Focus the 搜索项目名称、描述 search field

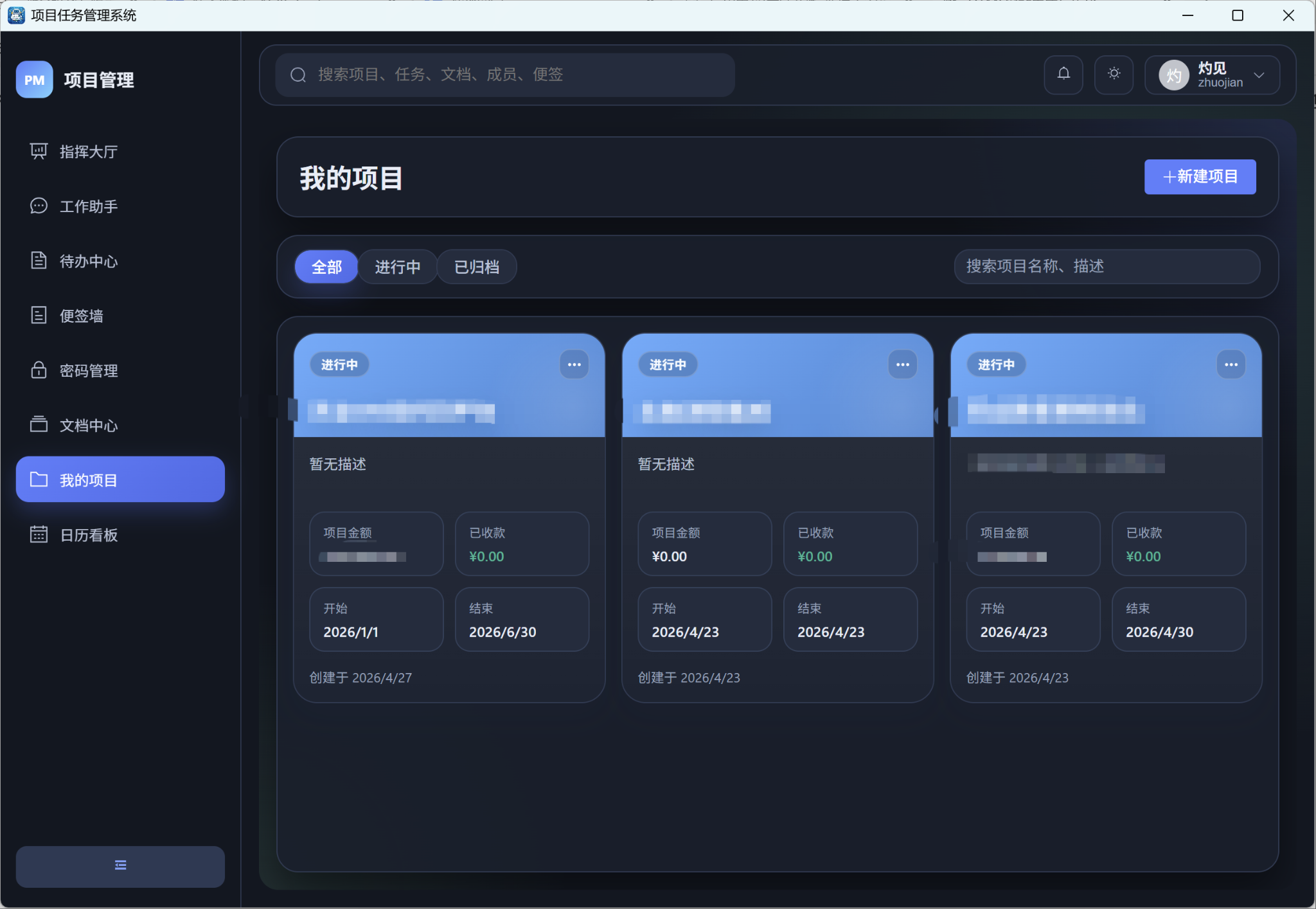pos(1106,266)
